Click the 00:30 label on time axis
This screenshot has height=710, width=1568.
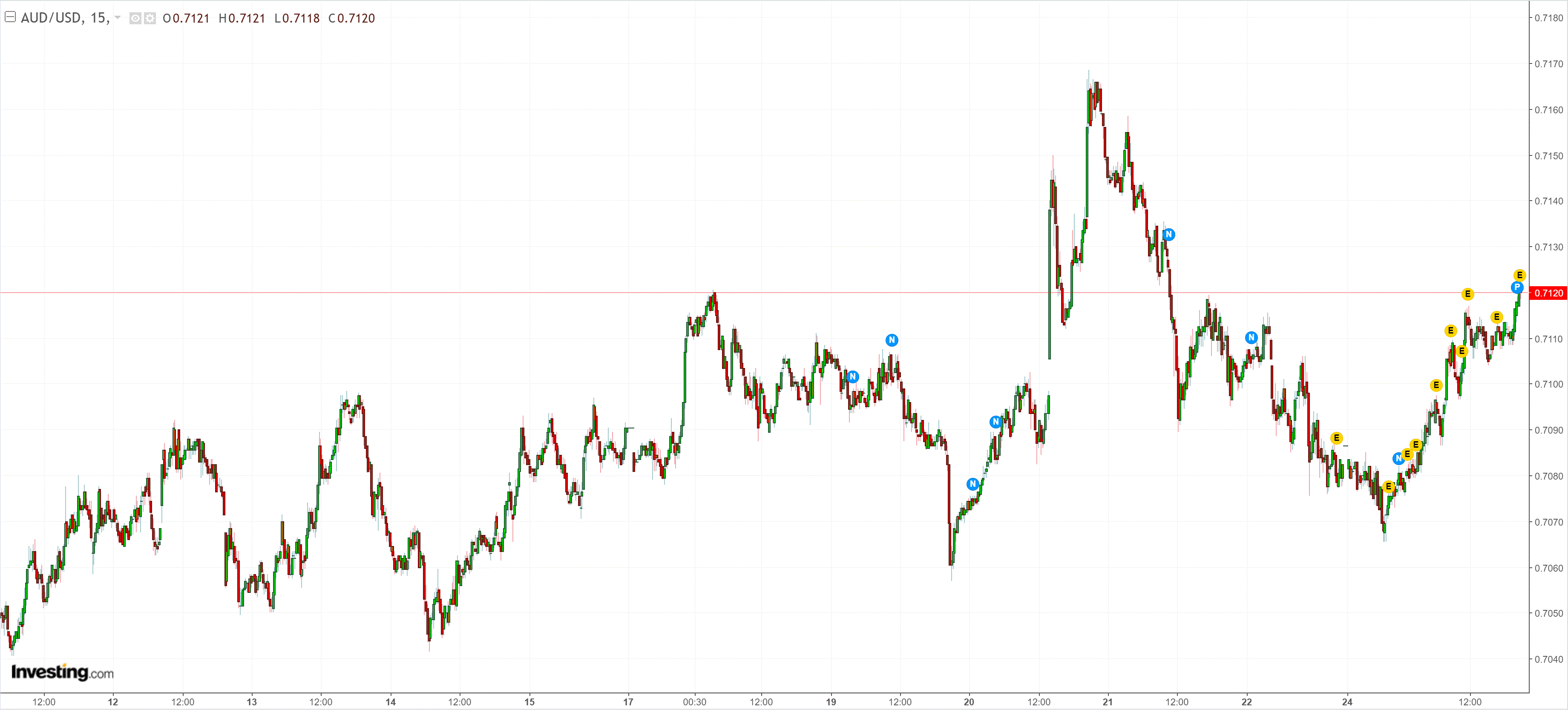[694, 701]
